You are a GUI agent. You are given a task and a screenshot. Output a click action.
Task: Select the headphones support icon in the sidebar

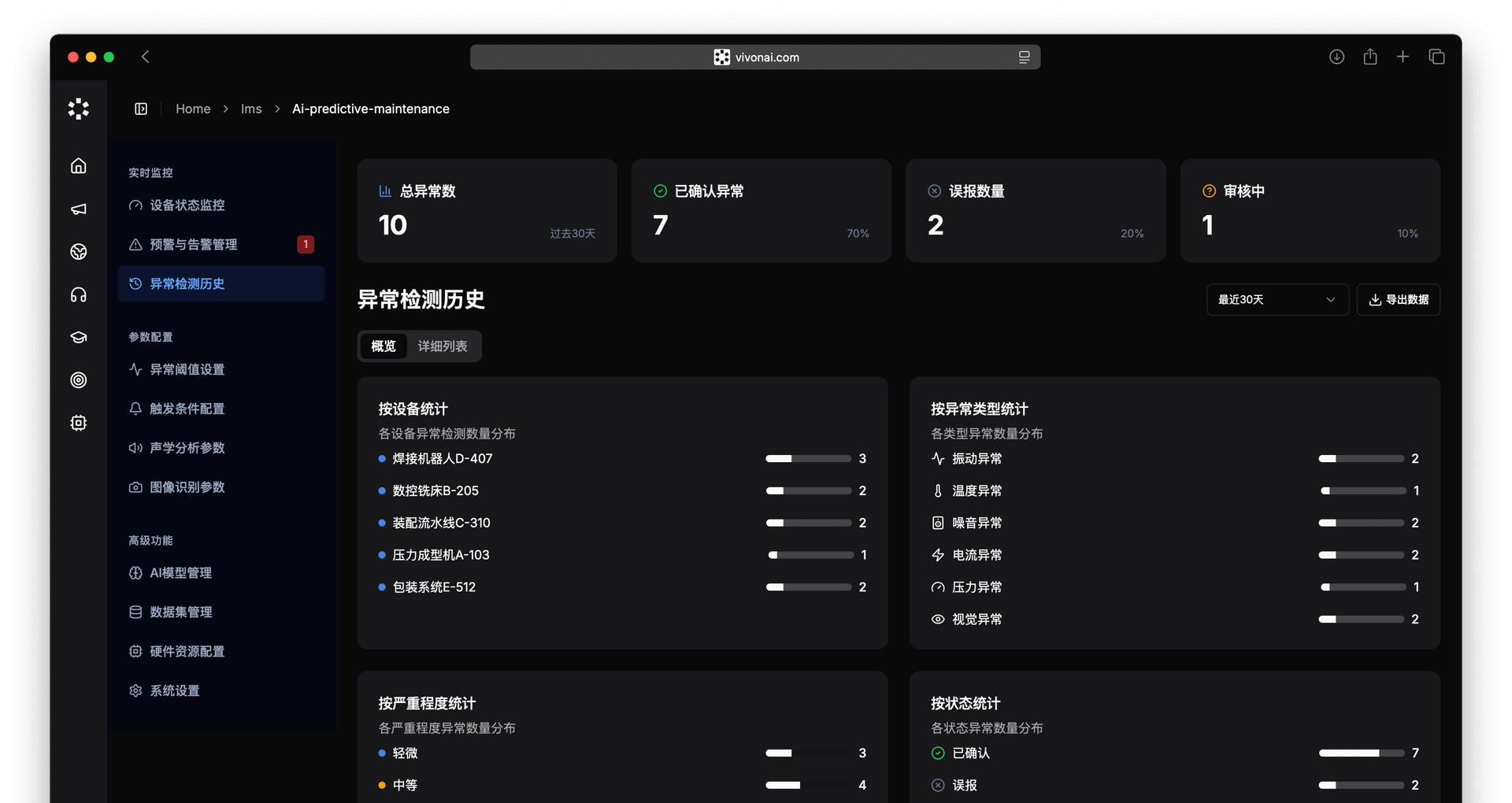click(x=78, y=294)
